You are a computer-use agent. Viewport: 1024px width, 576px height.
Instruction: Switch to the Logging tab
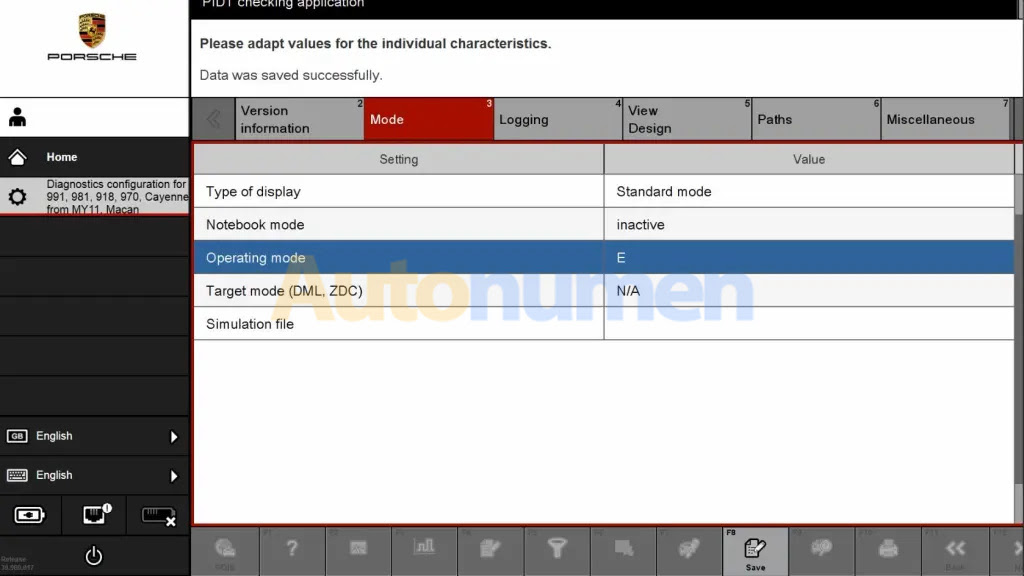[558, 120]
